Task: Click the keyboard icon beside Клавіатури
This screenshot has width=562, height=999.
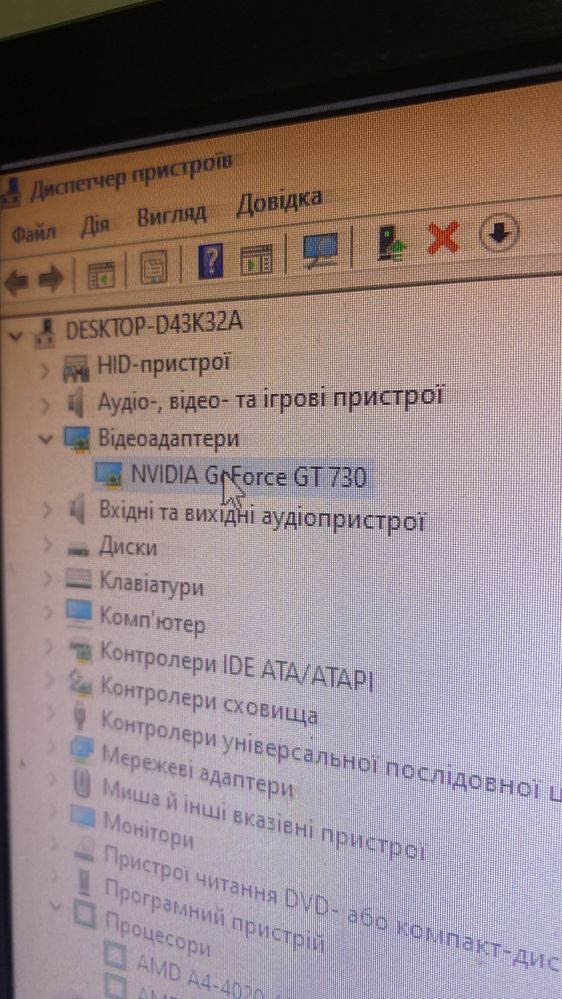Action: click(x=79, y=579)
